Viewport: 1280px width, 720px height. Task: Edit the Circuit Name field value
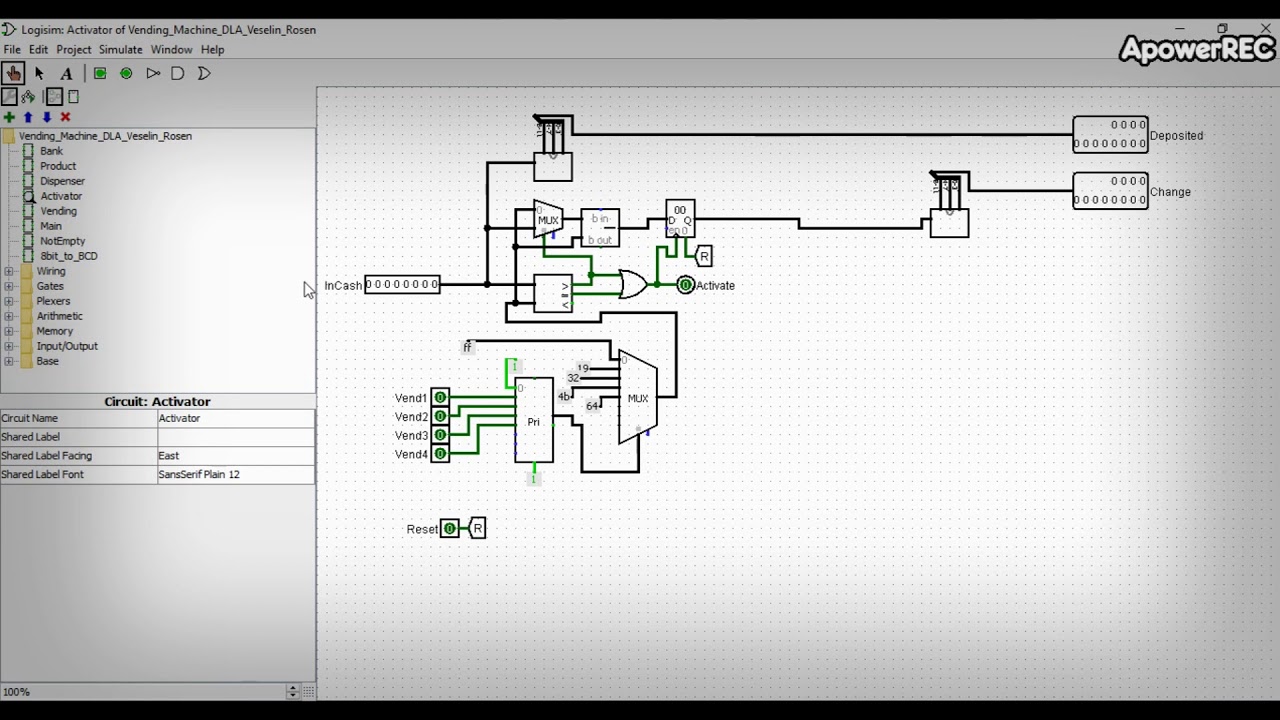pyautogui.click(x=236, y=418)
